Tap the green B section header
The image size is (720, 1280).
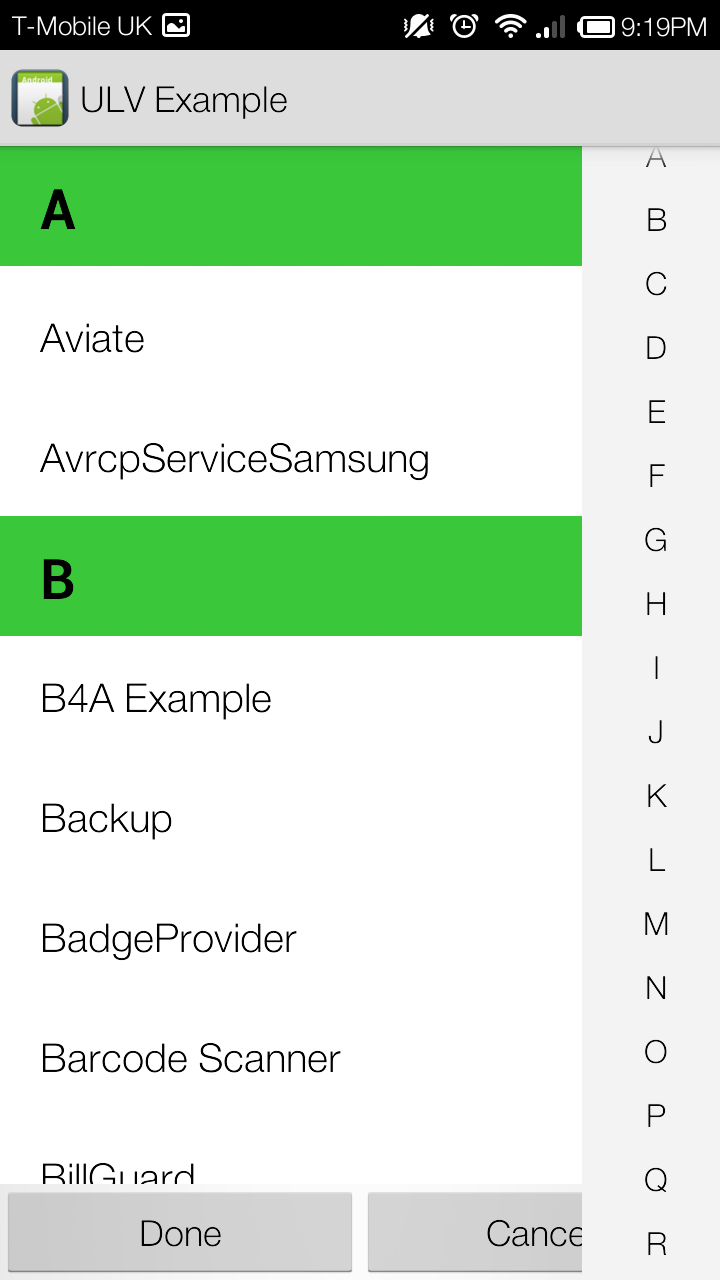pos(291,577)
